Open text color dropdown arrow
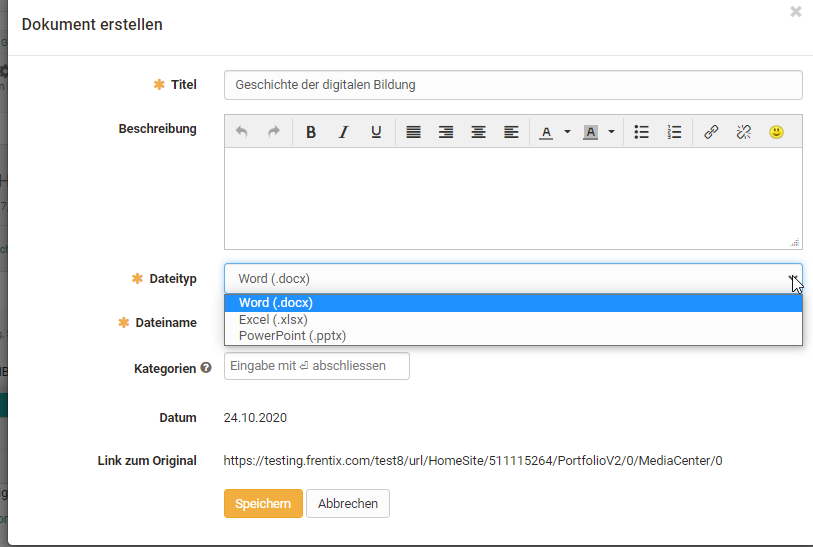The image size is (813, 547). [x=567, y=132]
